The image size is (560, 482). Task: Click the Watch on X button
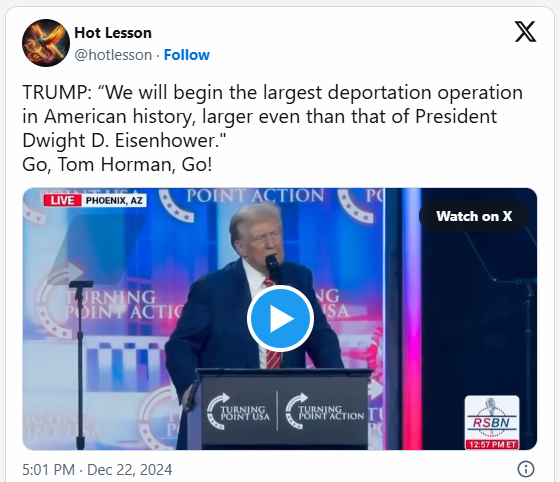[x=474, y=216]
